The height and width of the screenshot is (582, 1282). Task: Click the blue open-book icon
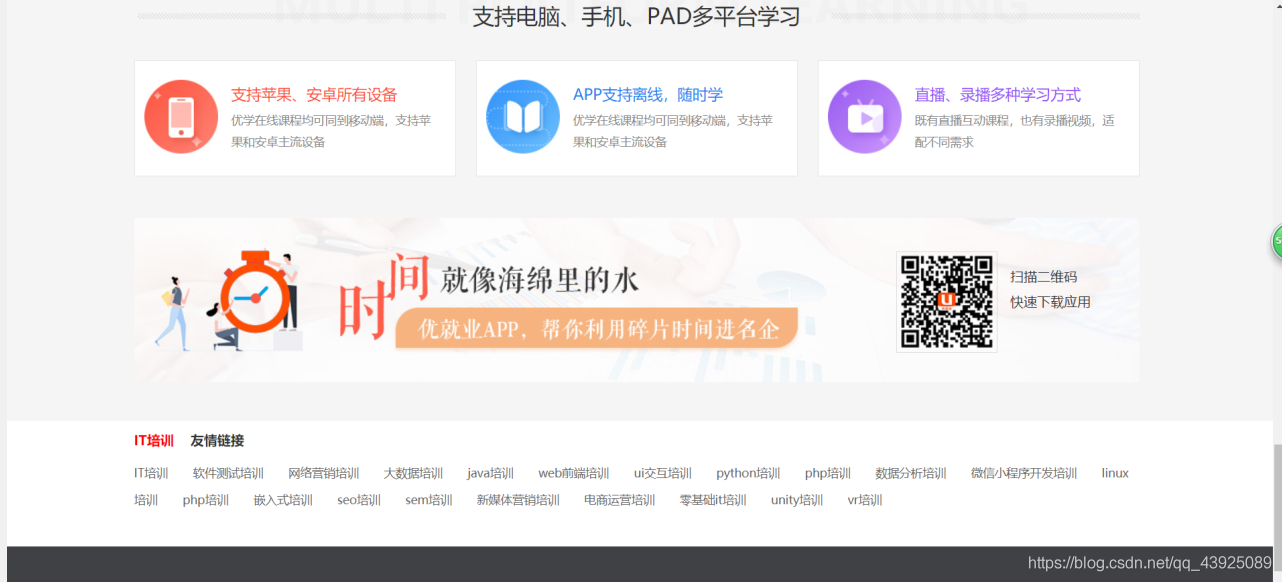click(523, 117)
